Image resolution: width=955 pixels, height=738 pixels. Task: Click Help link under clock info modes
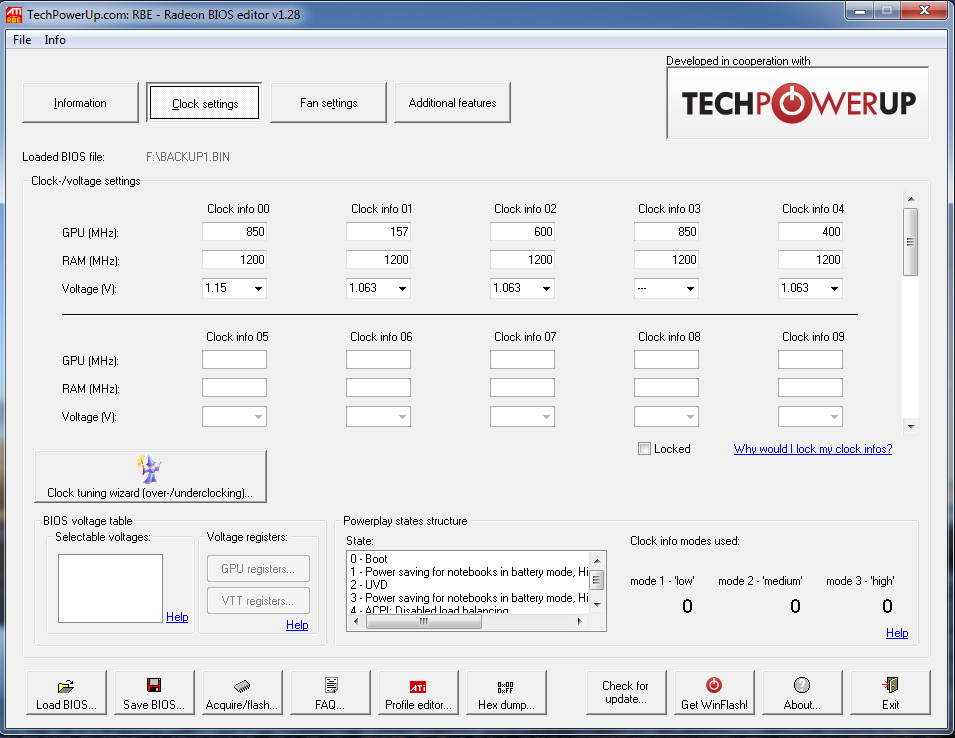(897, 633)
